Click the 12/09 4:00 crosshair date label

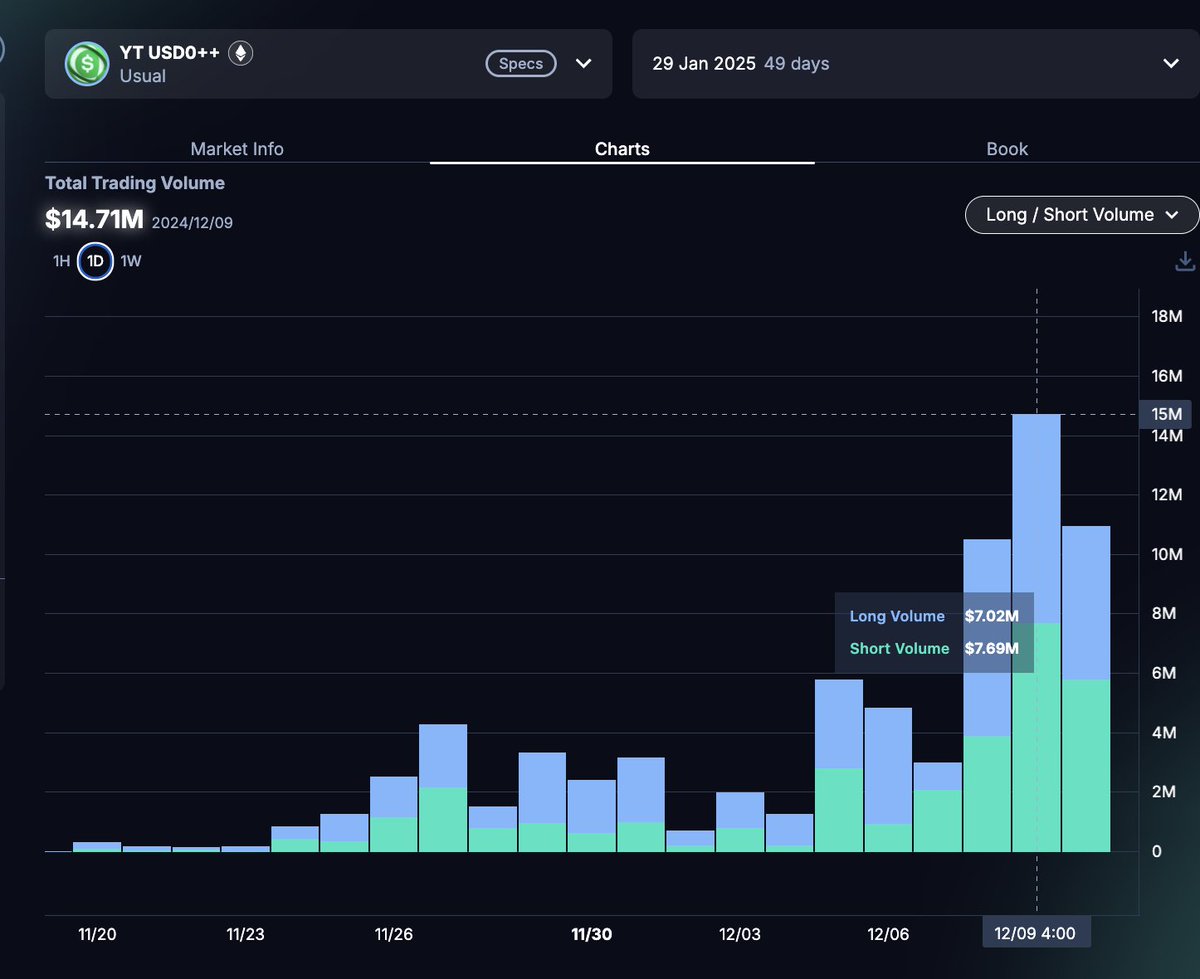pyautogui.click(x=1035, y=934)
